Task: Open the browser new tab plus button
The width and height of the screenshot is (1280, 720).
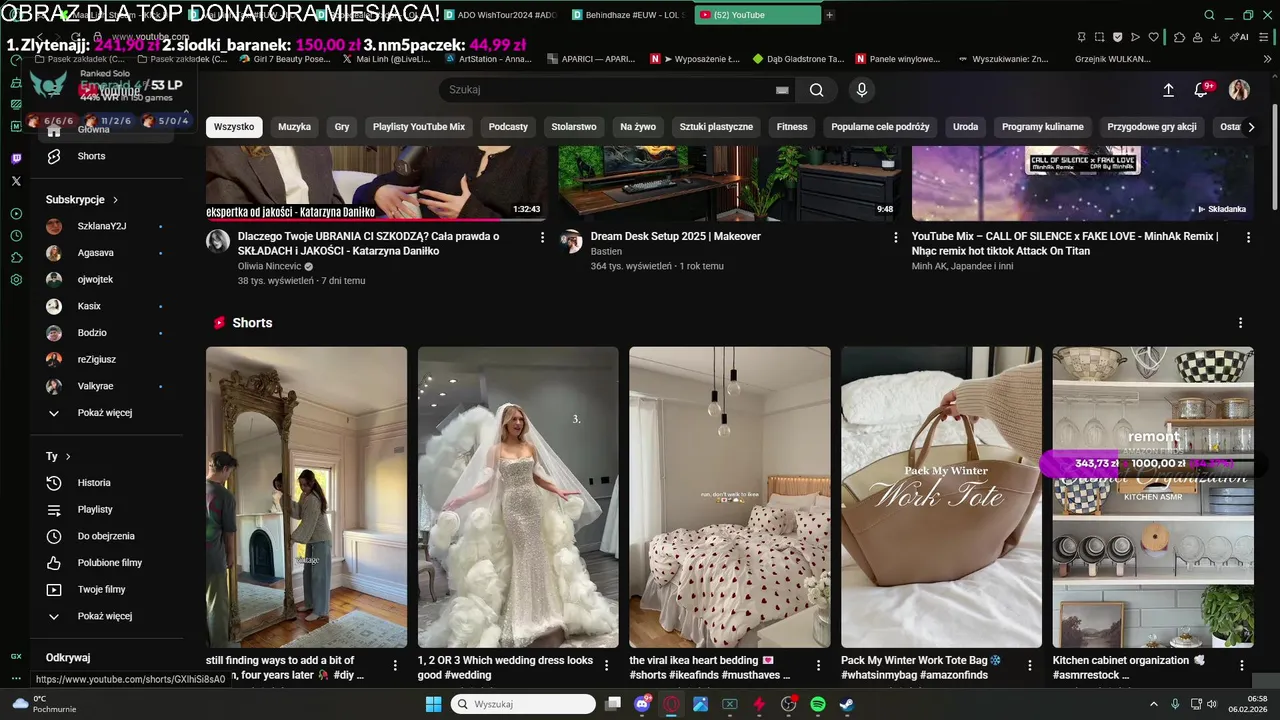Action: (x=829, y=15)
